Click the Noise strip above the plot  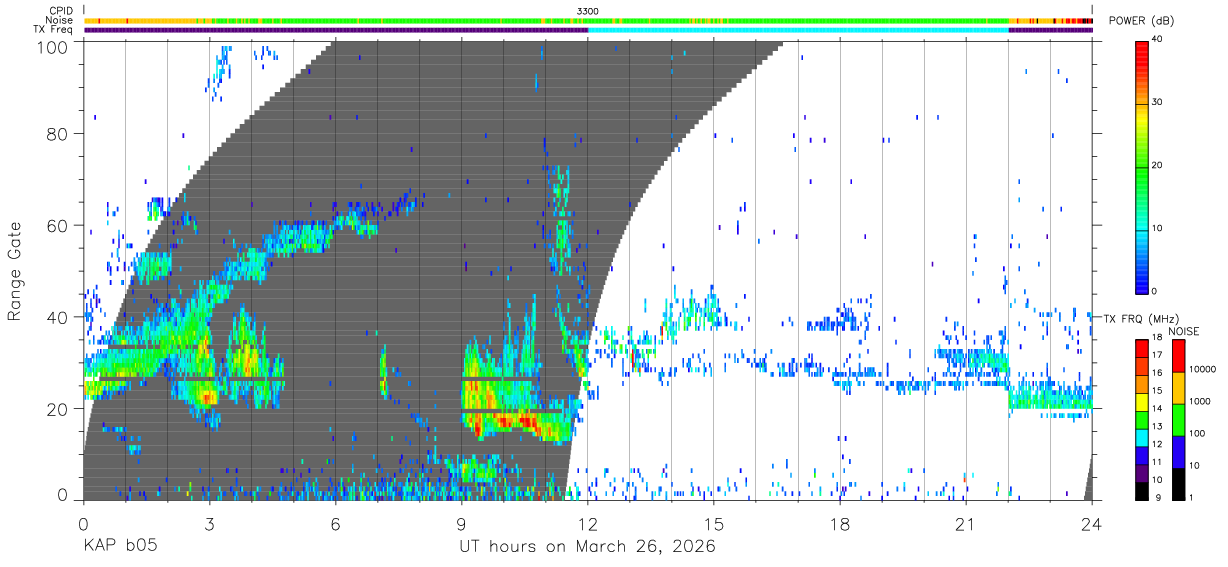click(588, 20)
